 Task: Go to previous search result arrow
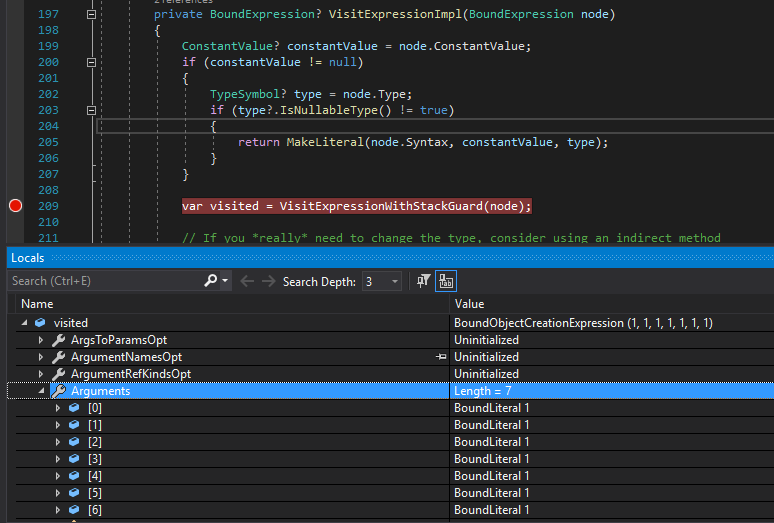tap(247, 281)
